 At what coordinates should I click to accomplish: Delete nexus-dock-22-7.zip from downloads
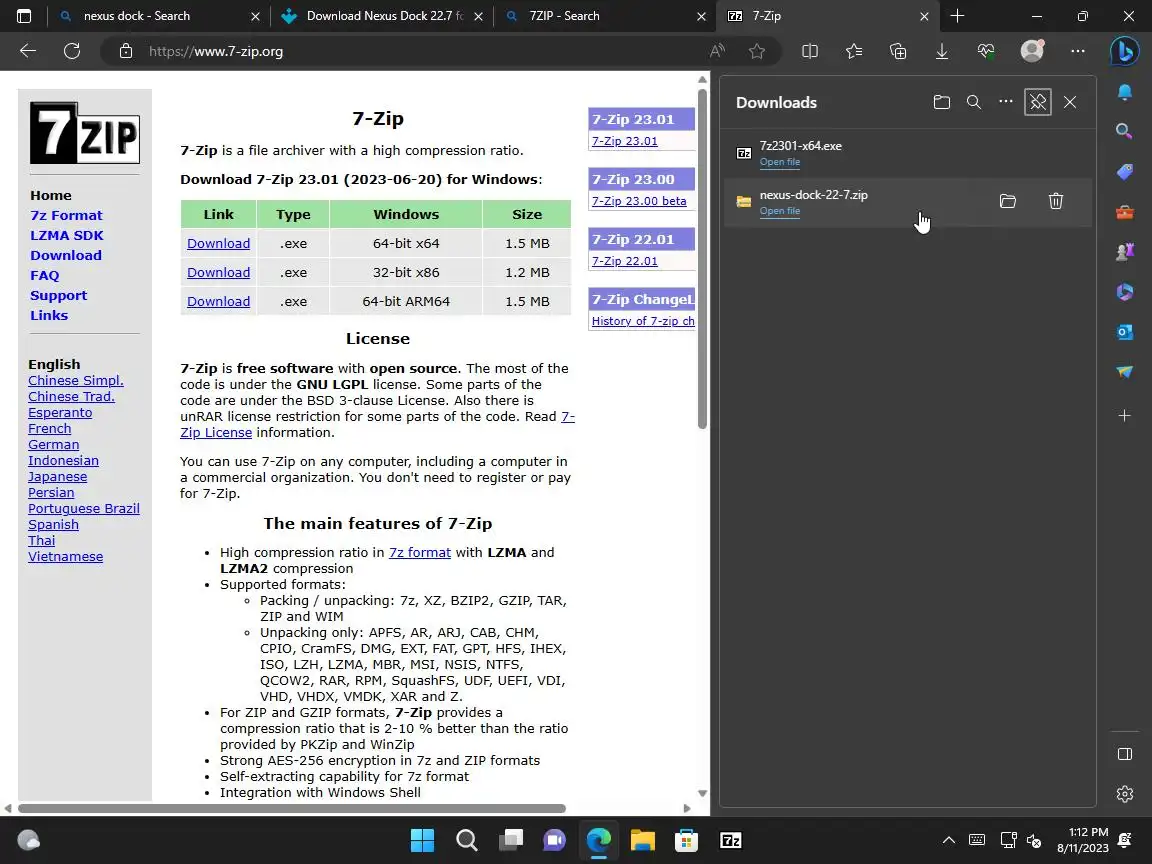pyautogui.click(x=1056, y=201)
